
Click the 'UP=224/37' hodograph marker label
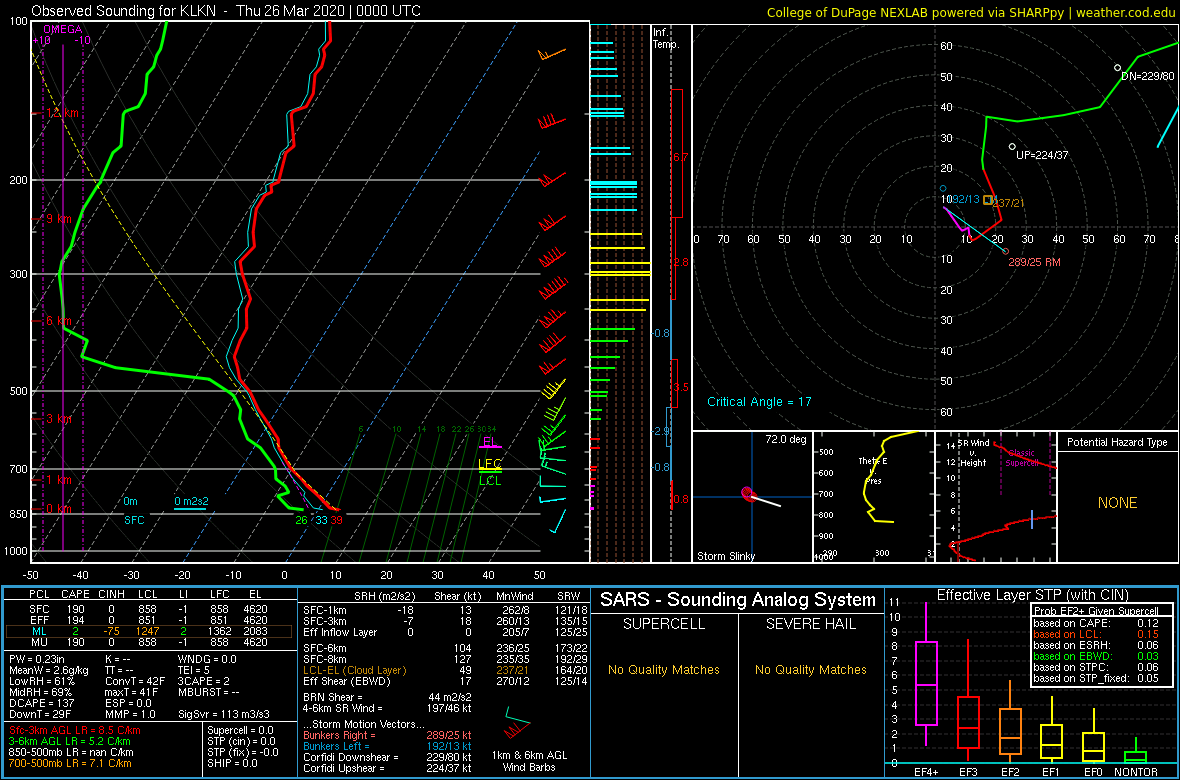click(1042, 155)
